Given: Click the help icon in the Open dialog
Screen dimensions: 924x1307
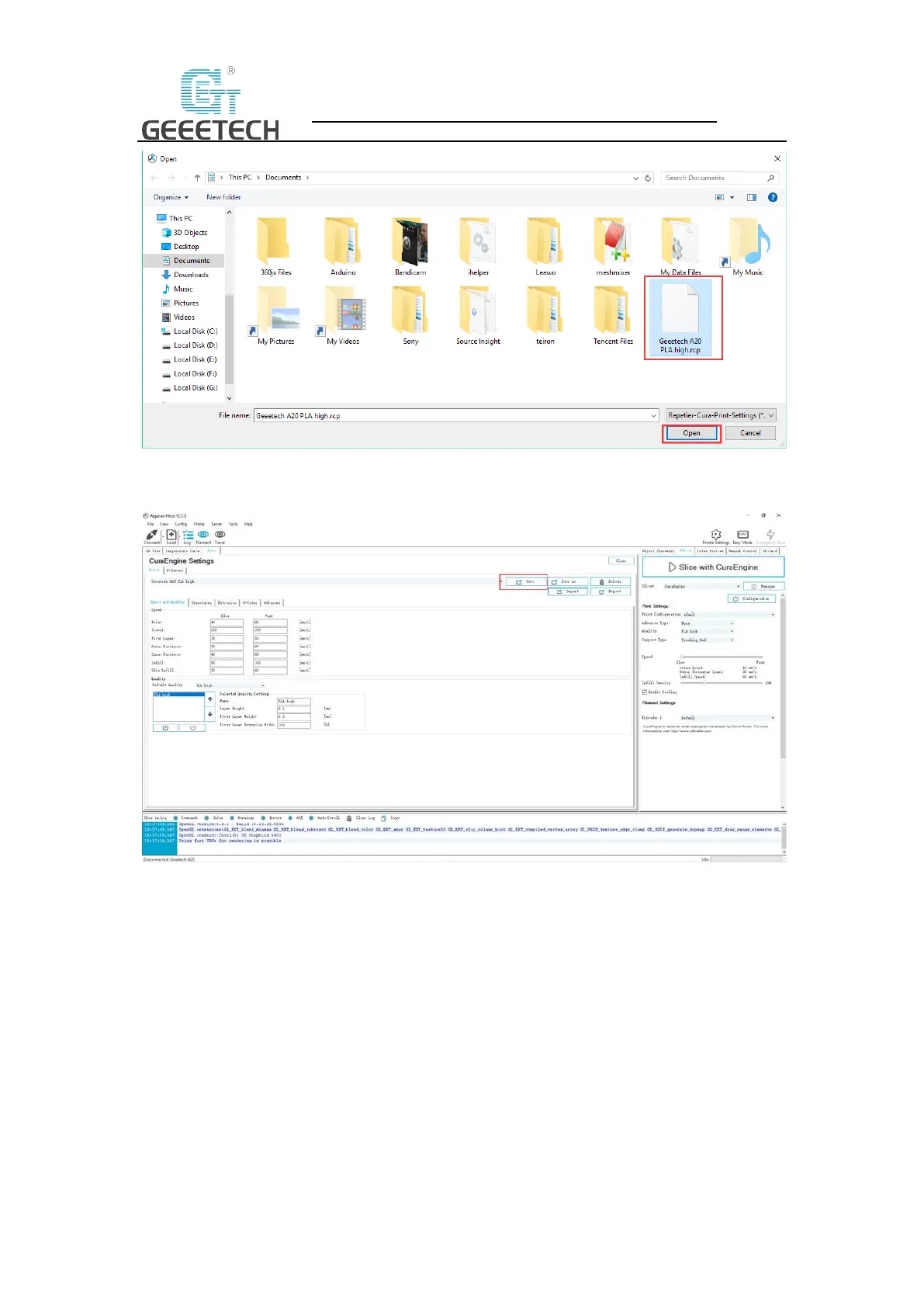Looking at the screenshot, I should pos(773,197).
